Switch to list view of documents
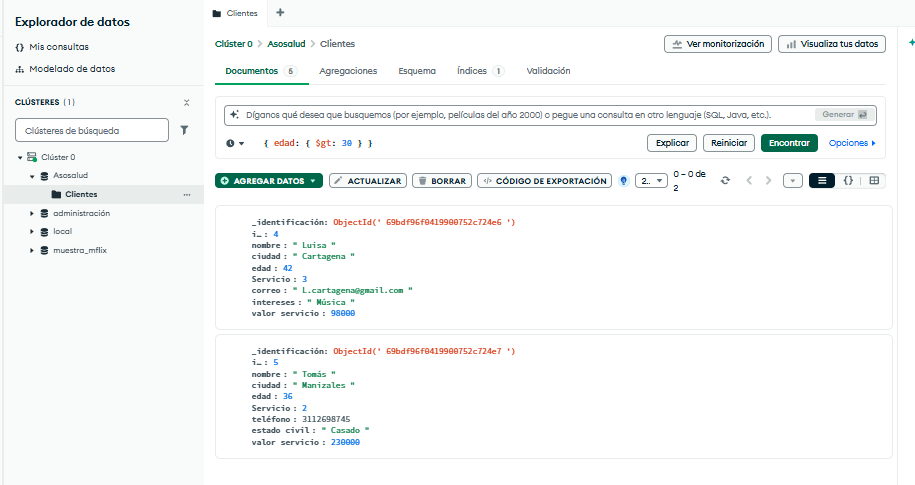The width and height of the screenshot is (915, 485). point(821,181)
